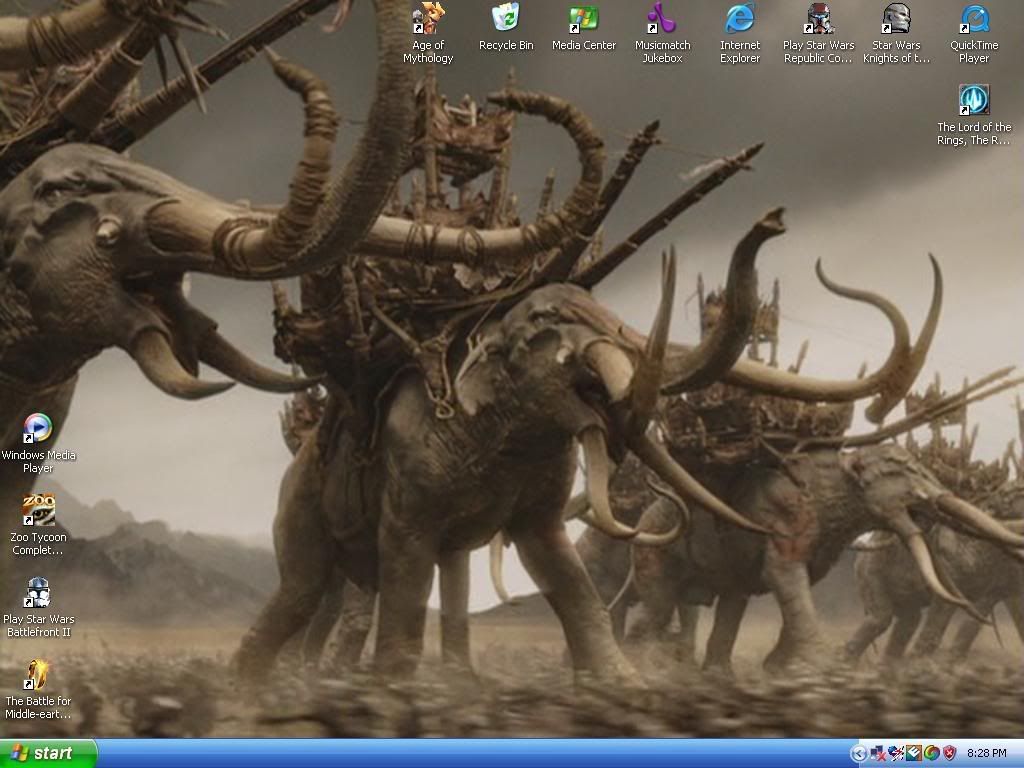Expand hidden tray icons with the arrow
1024x768 pixels.
pos(859,754)
